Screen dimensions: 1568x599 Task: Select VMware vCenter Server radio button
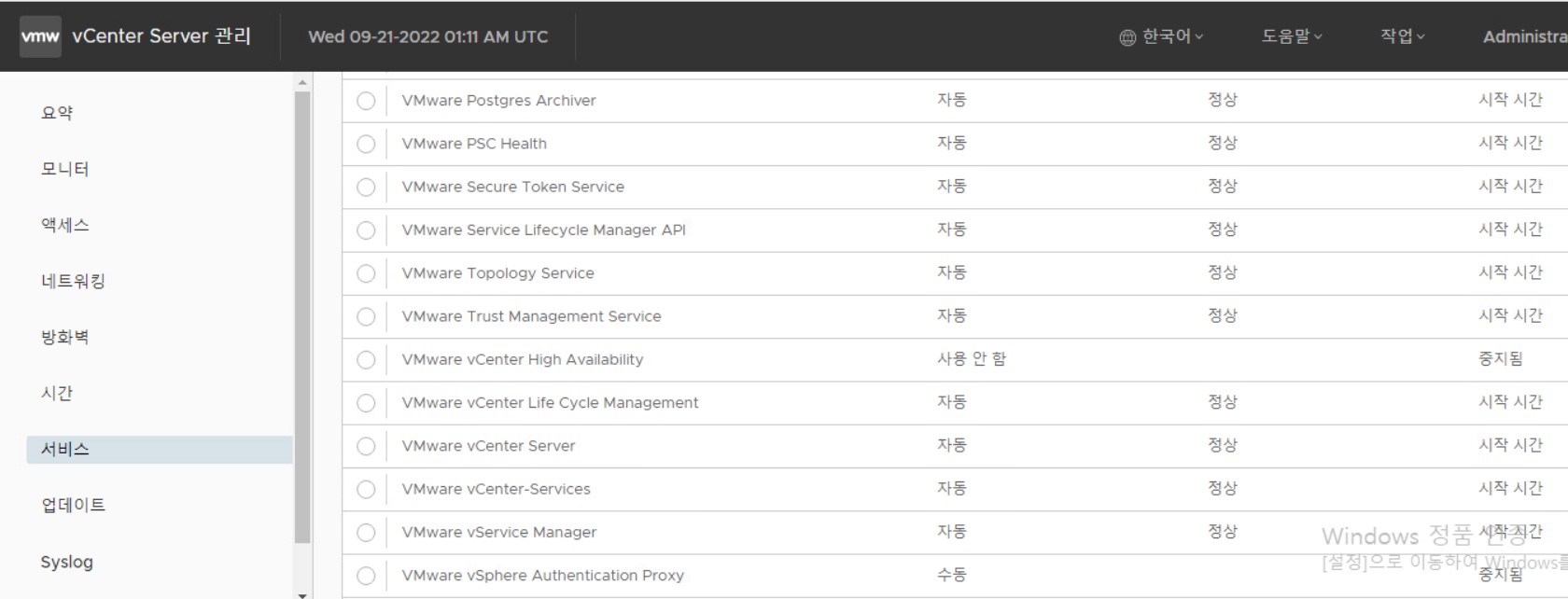tap(366, 446)
